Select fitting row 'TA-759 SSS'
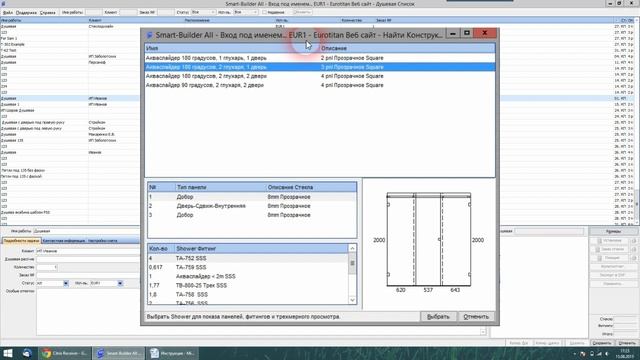The height and width of the screenshot is (360, 640). (248, 267)
